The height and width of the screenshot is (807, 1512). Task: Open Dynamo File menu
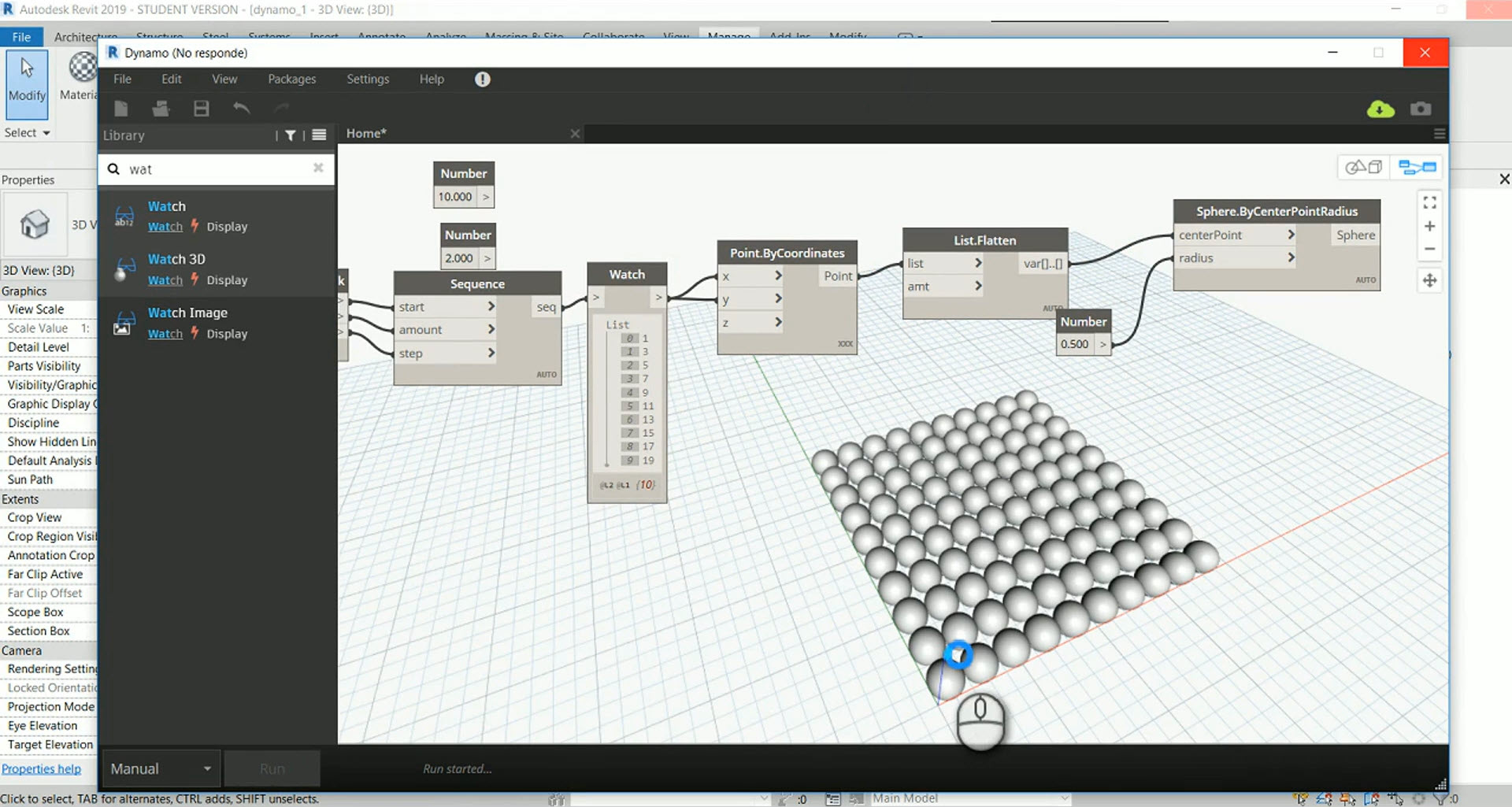coord(122,79)
